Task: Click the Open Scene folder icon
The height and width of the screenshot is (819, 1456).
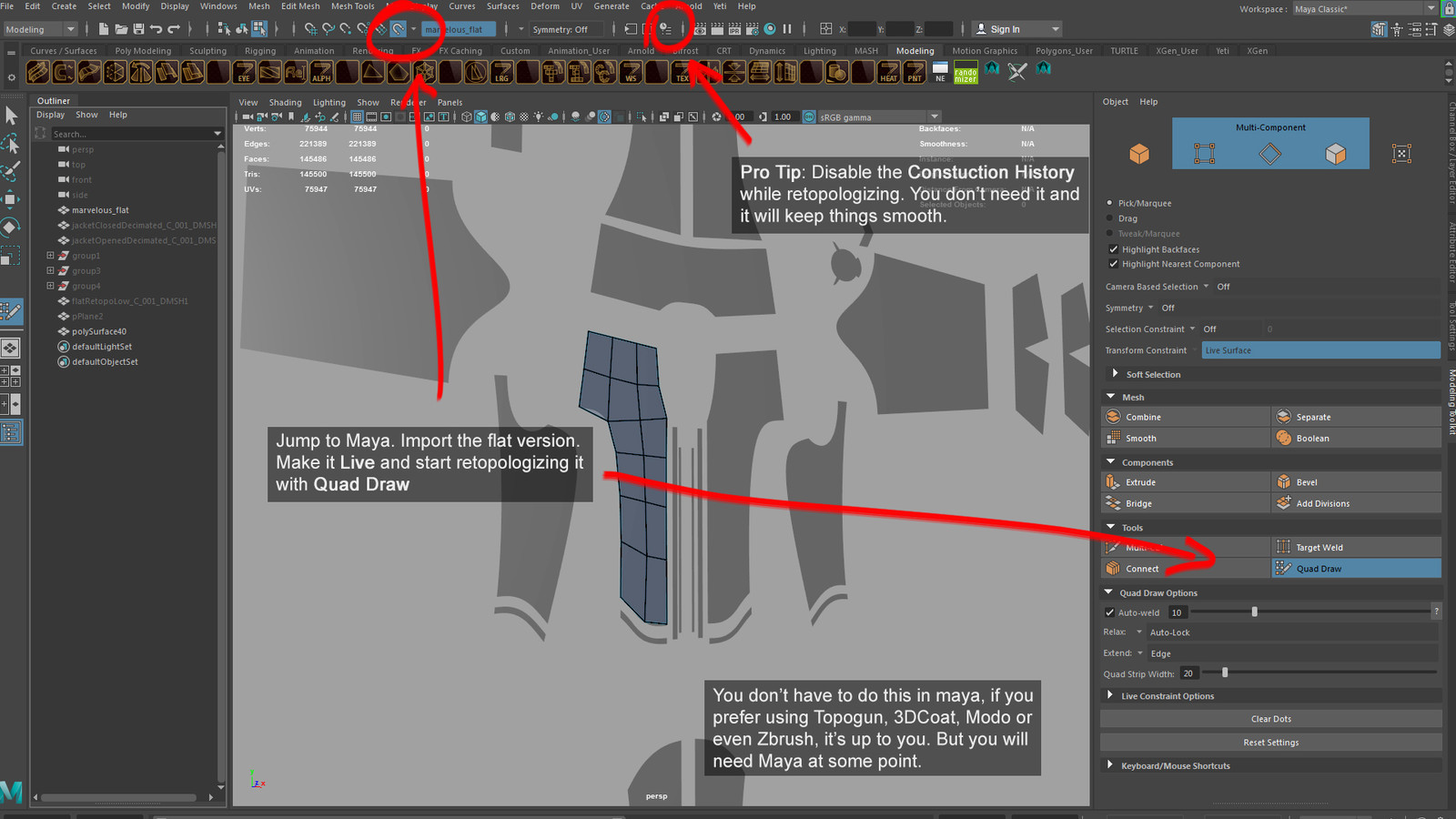Action: [x=121, y=29]
